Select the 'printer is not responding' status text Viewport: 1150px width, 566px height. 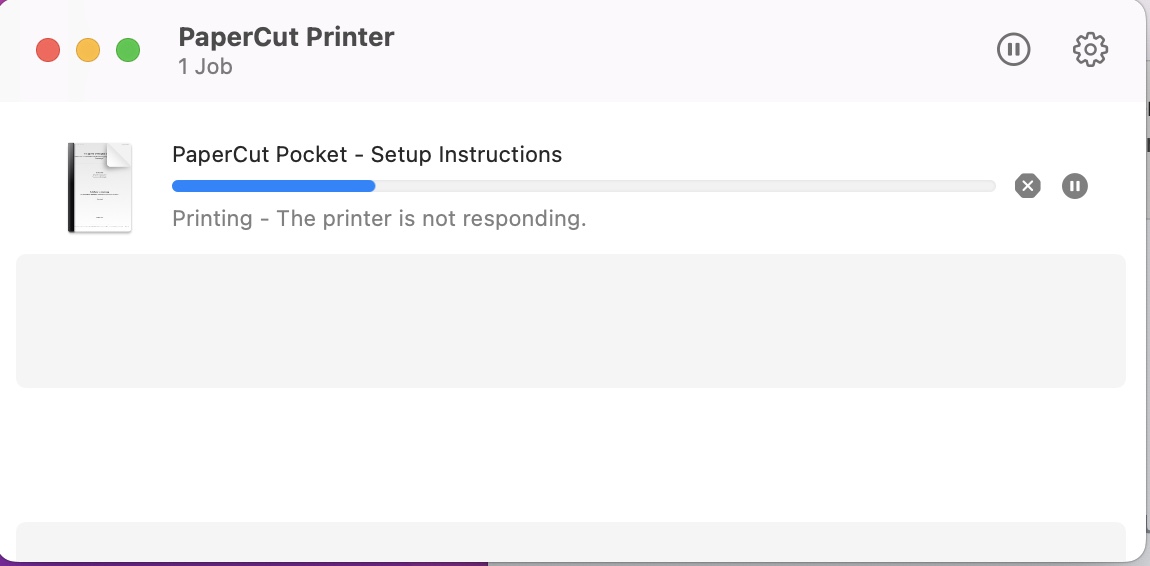(x=431, y=218)
